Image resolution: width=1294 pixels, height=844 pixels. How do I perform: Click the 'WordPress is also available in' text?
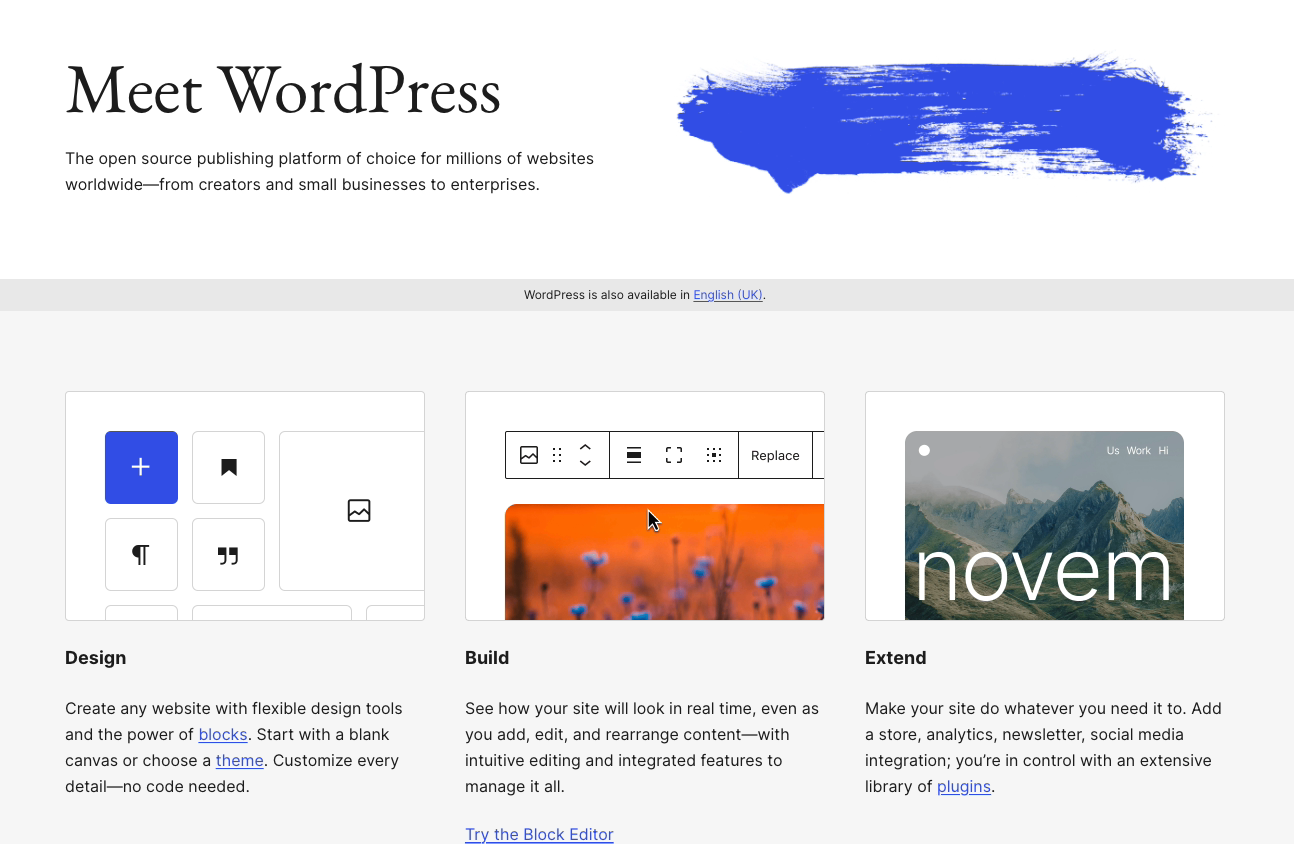(x=607, y=295)
